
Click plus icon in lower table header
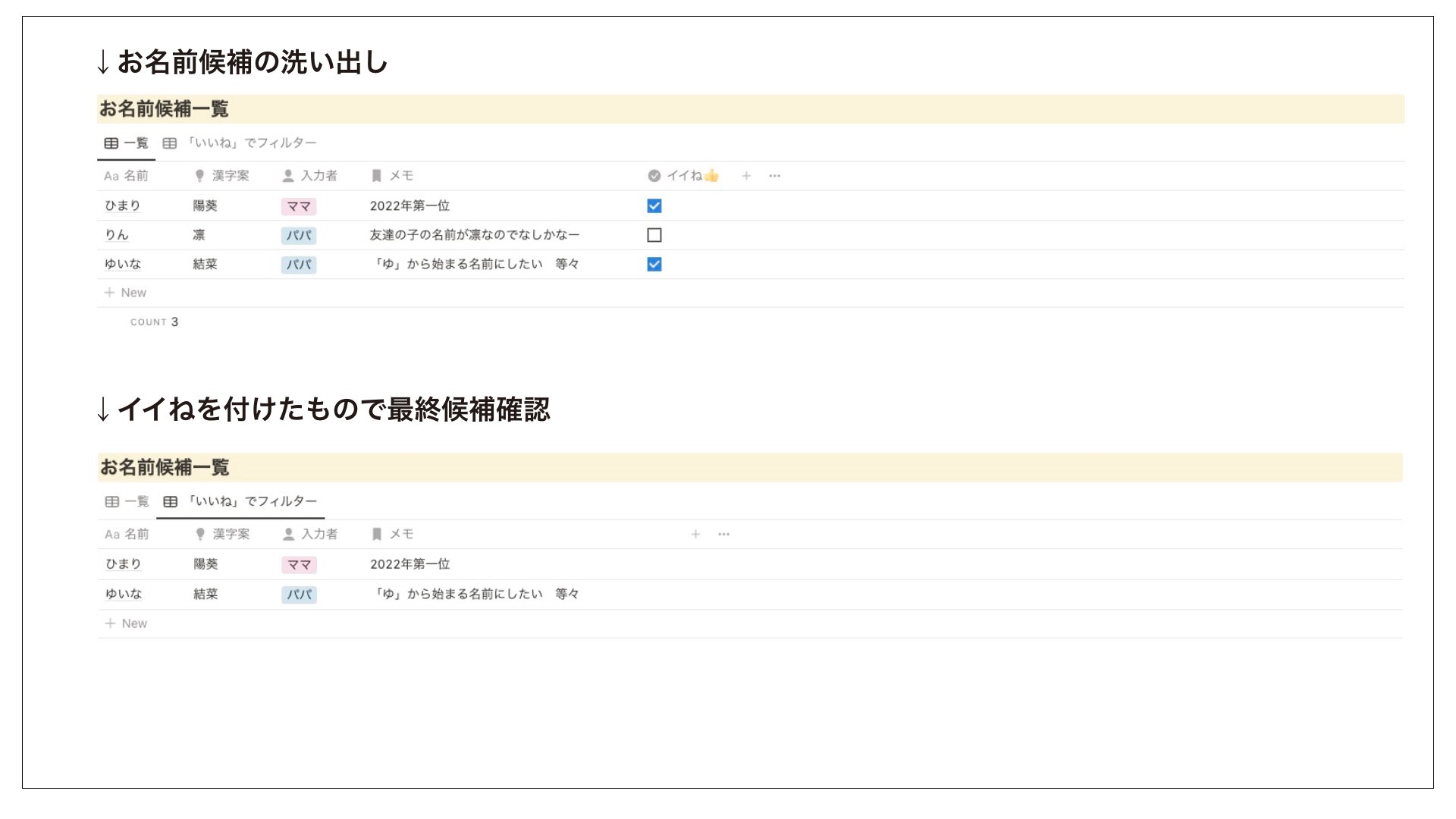[x=695, y=535]
